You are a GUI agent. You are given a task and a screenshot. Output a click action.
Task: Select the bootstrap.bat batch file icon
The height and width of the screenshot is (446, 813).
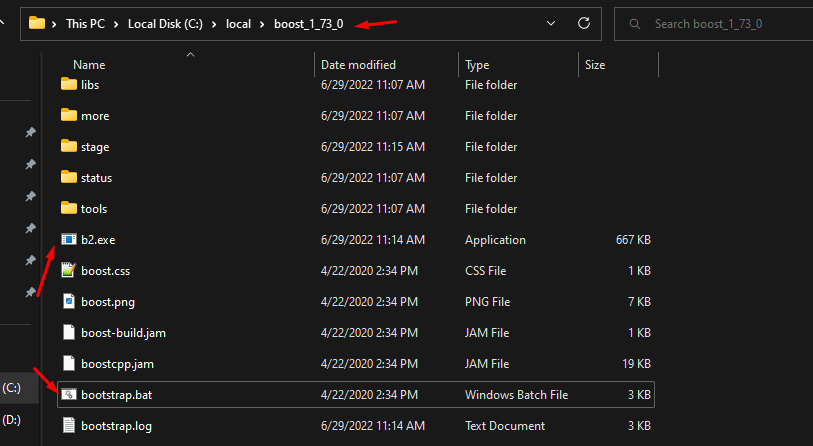[68, 395]
